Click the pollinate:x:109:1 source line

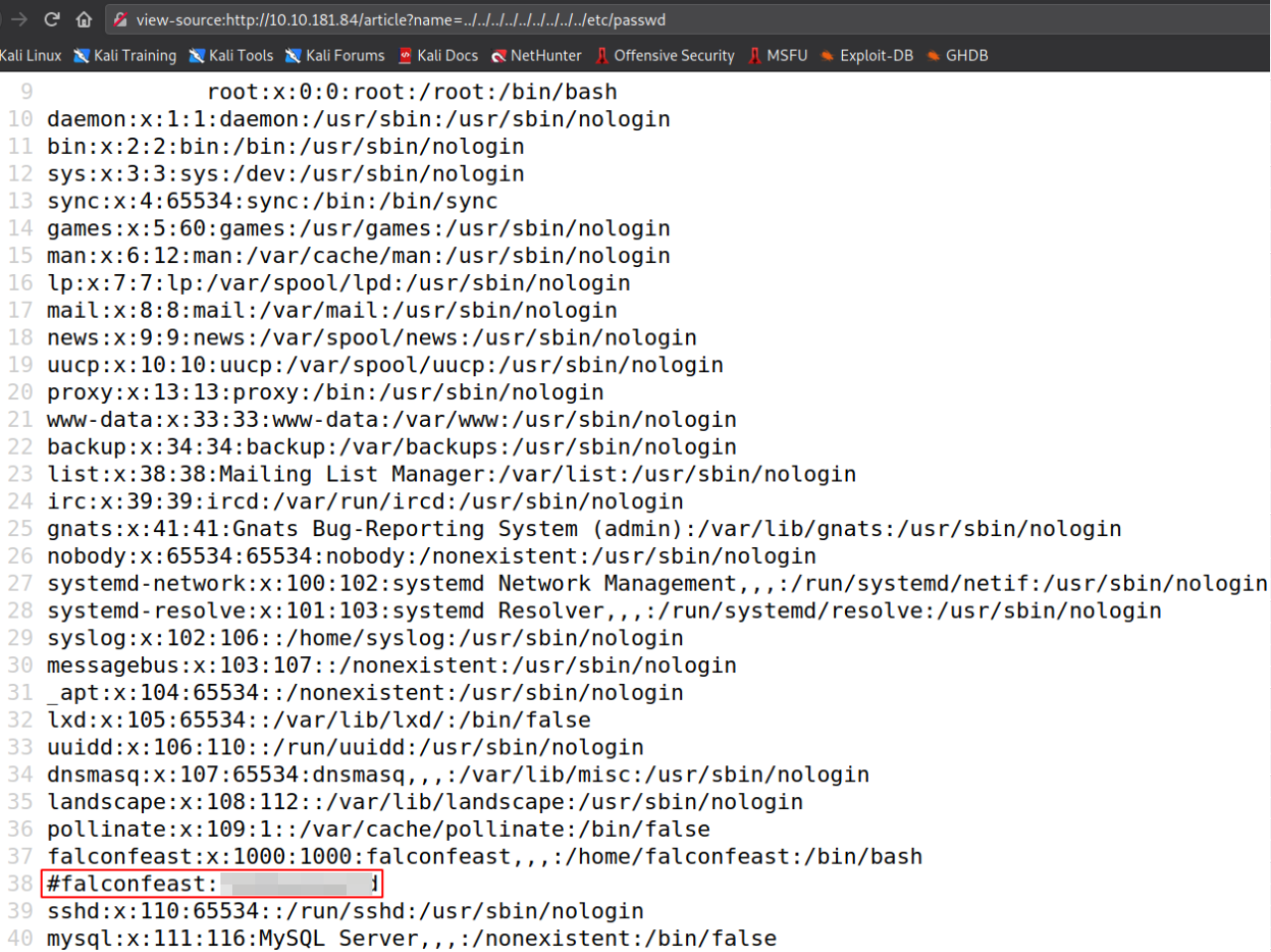[378, 829]
